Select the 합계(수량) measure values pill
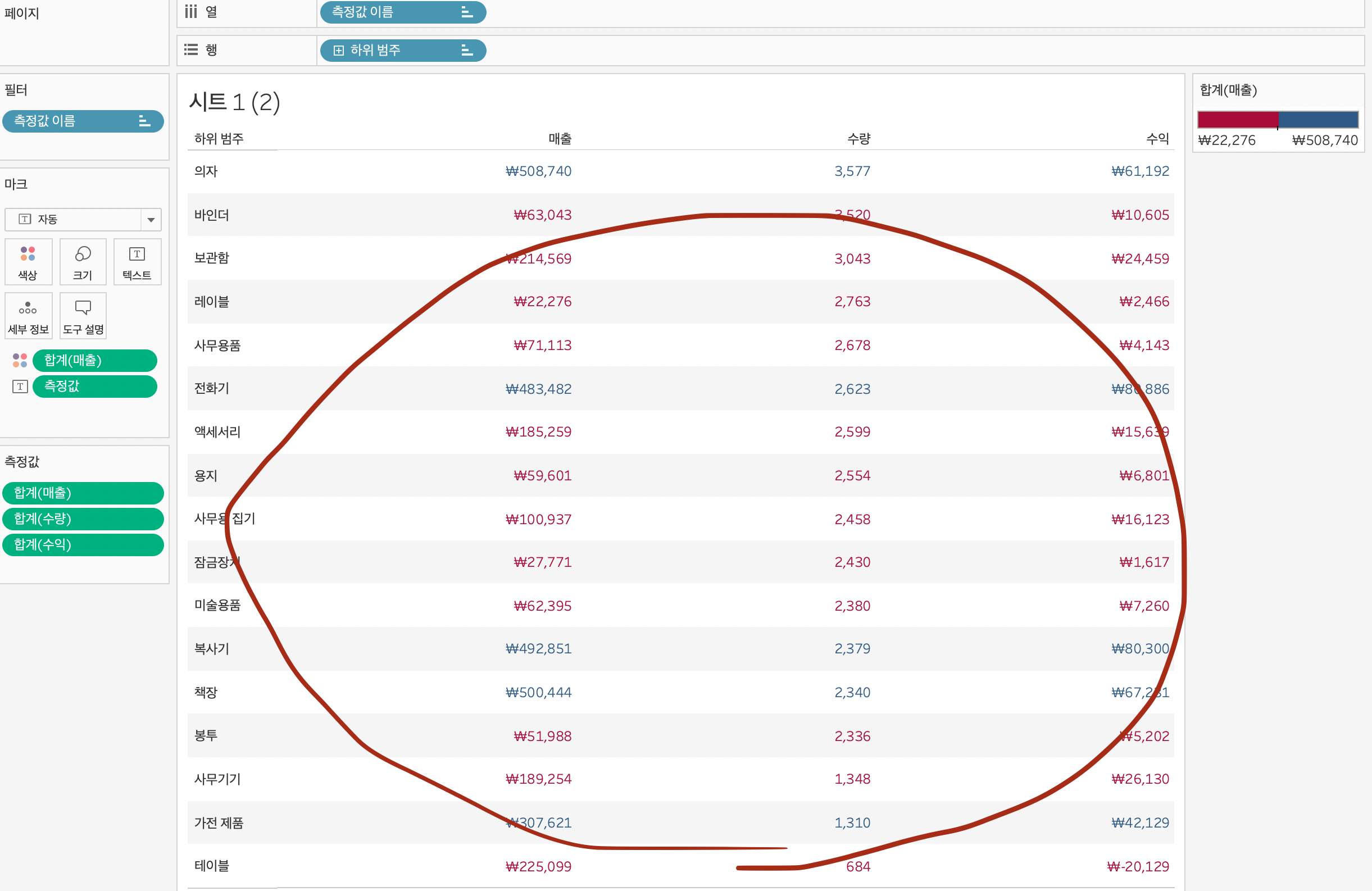 pos(83,519)
